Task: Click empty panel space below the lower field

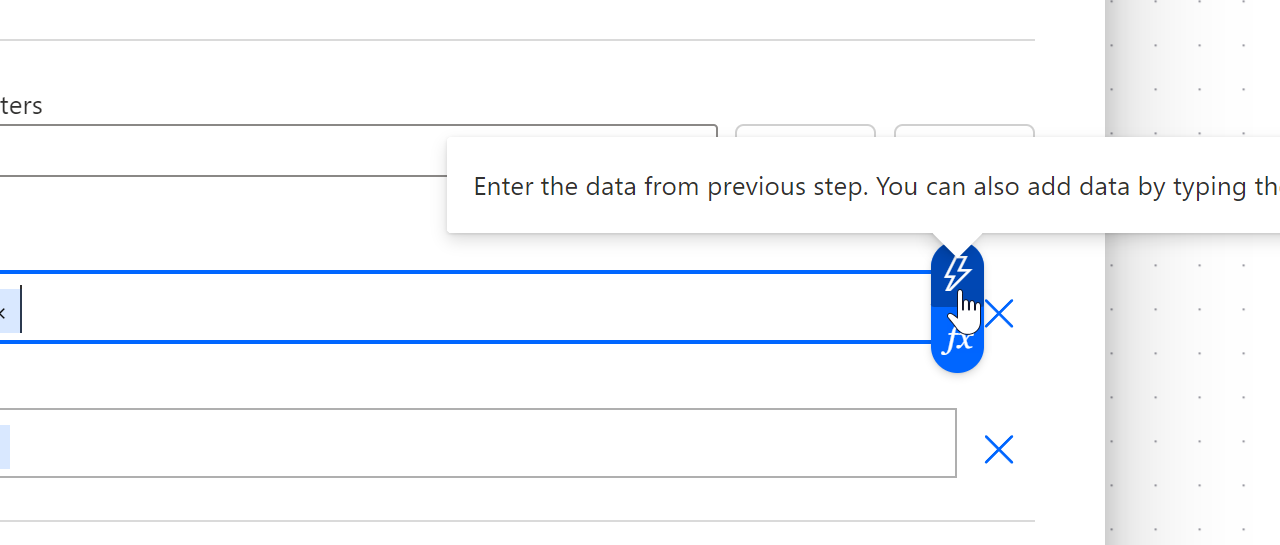Action: [500, 500]
